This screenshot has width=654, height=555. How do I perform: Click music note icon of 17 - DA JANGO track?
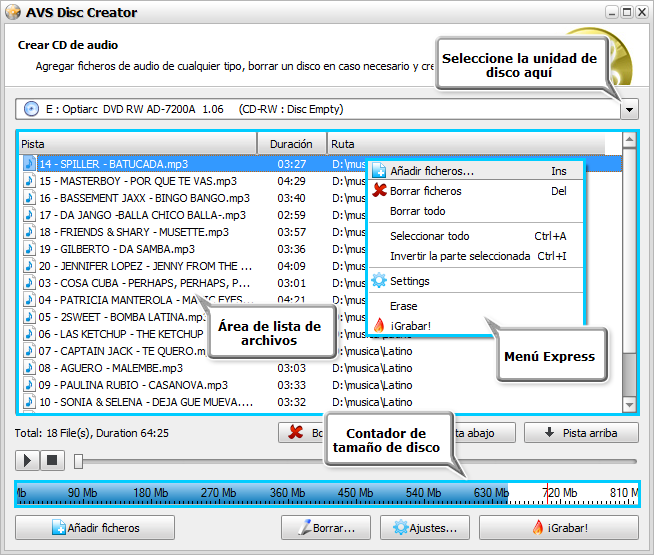coord(29,215)
